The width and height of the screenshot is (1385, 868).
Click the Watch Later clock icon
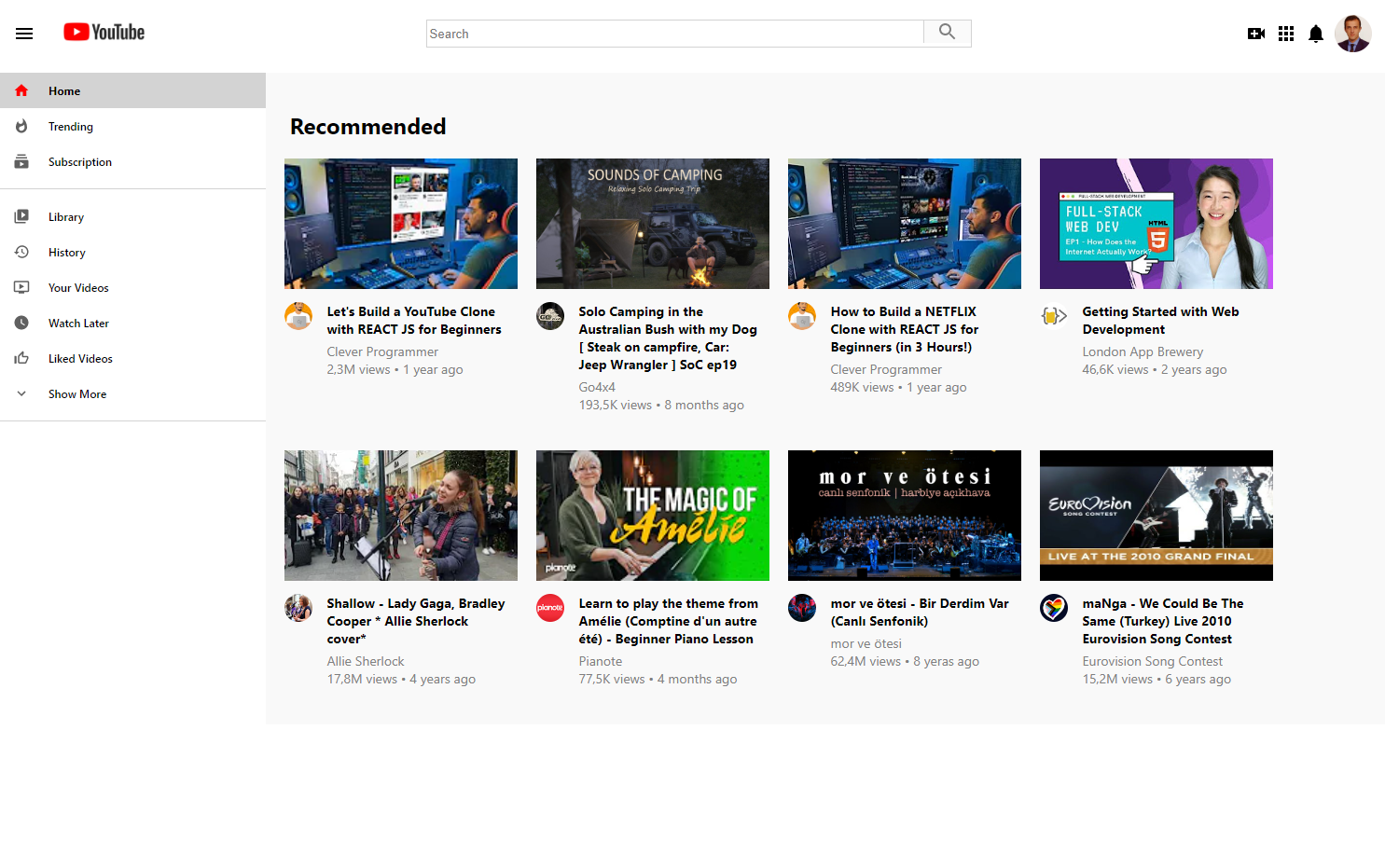21,323
